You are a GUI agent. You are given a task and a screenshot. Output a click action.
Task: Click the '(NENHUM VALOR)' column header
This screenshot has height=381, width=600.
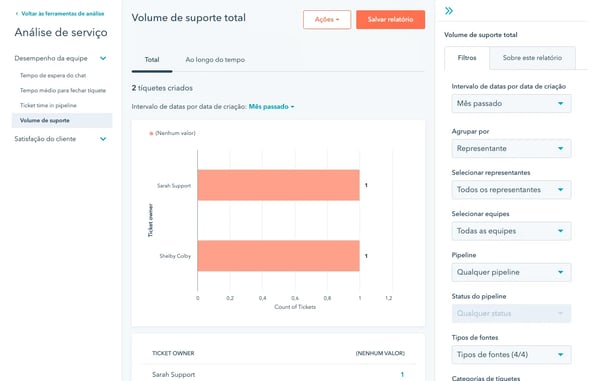(x=380, y=353)
